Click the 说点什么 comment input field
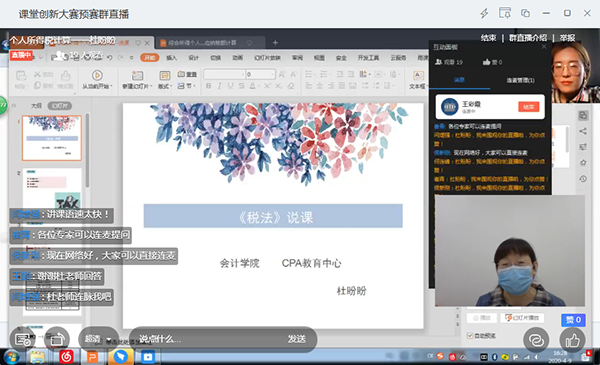Viewport: 600px width, 365px height. 207,339
